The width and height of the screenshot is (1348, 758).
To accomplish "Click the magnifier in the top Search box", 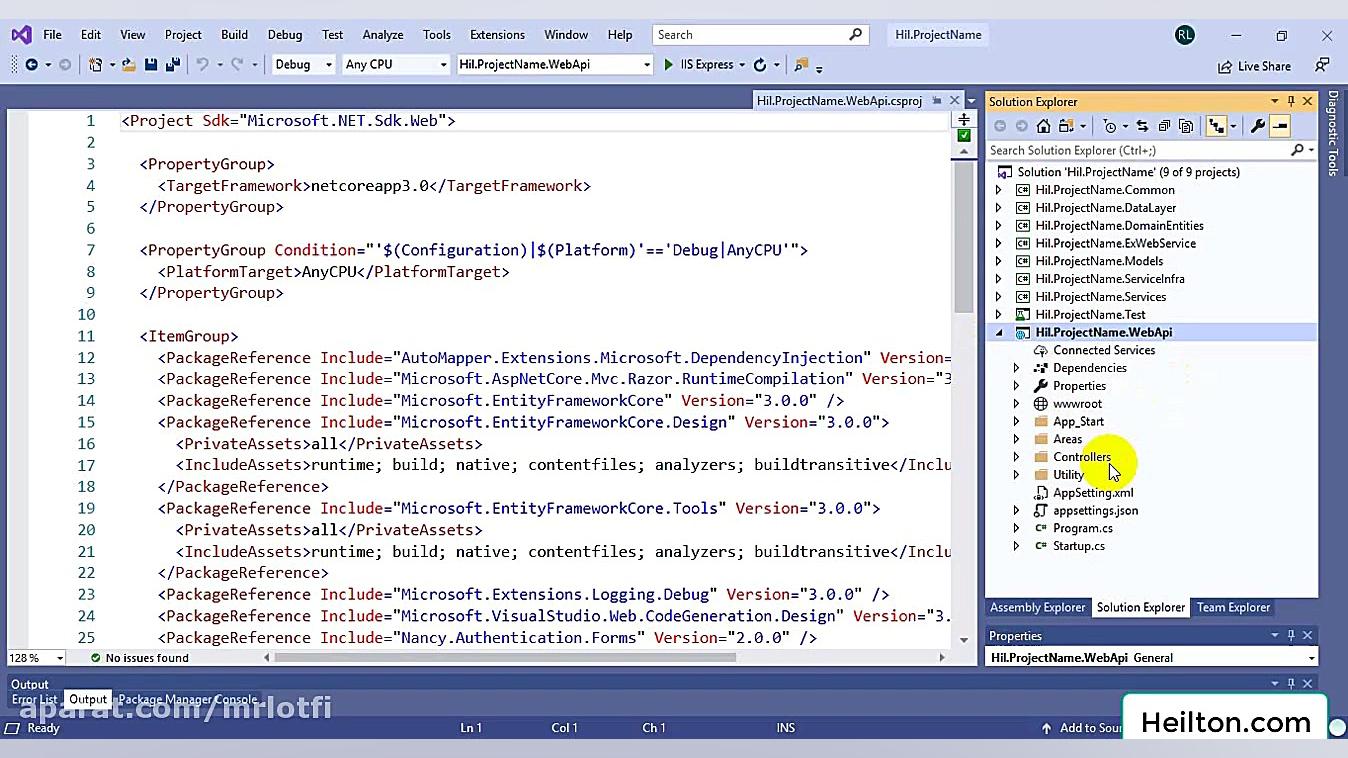I will pos(855,34).
